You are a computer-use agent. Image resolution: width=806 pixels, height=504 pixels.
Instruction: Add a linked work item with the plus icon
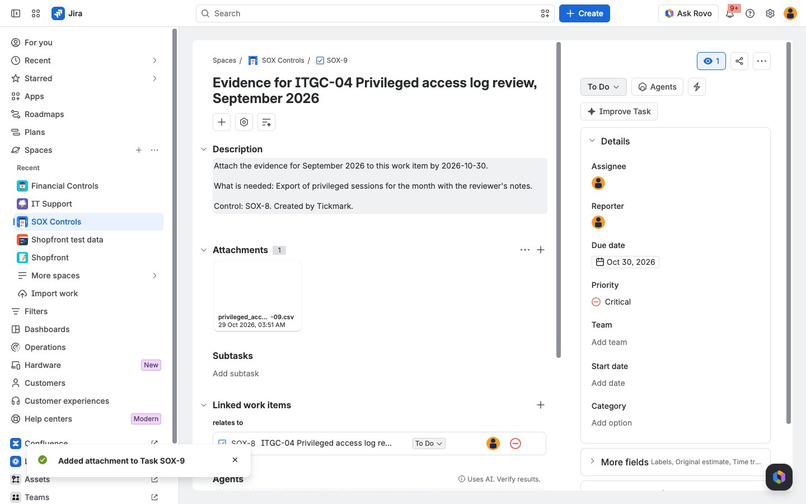pyautogui.click(x=540, y=405)
